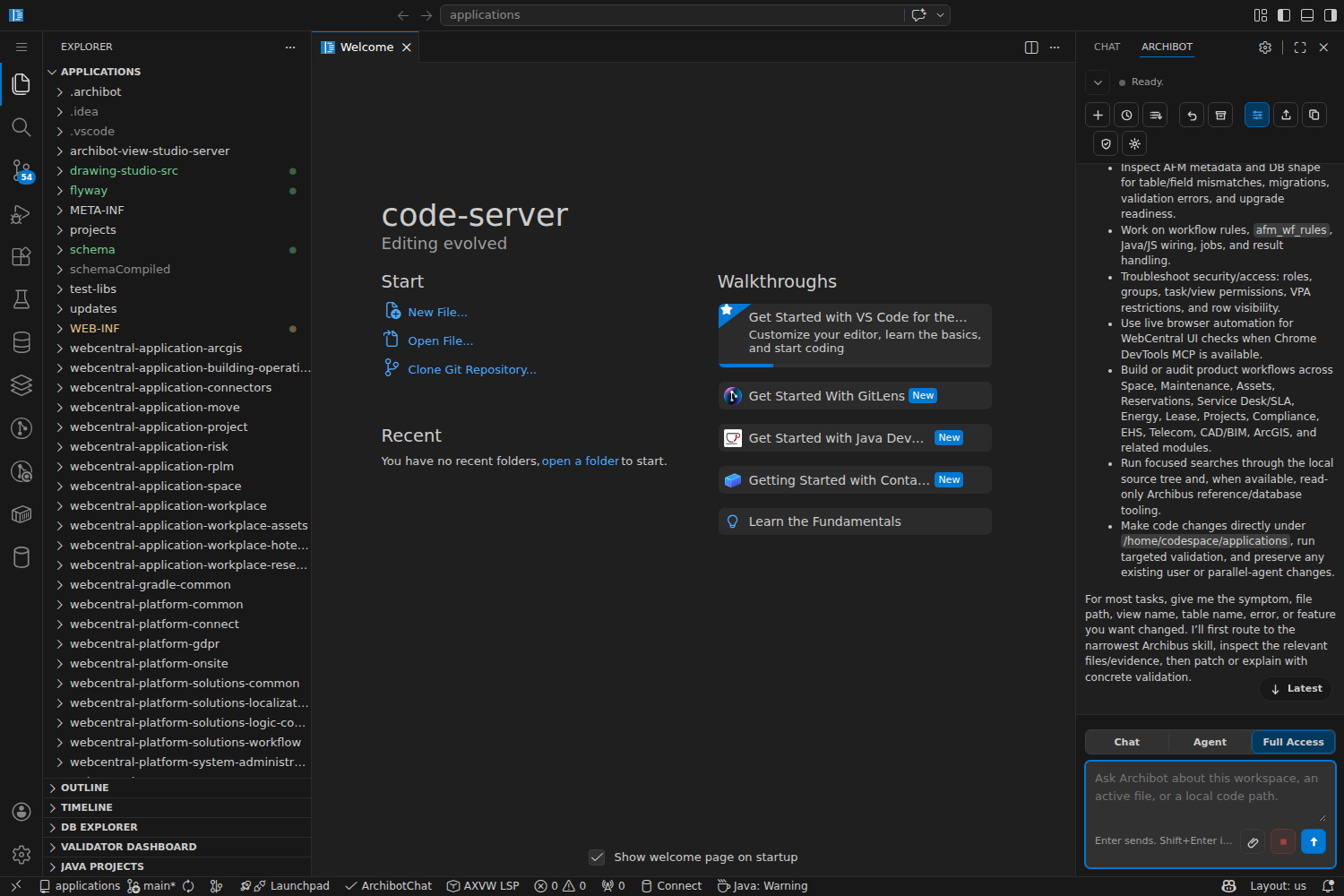This screenshot has height=896, width=1344.
Task: Click the Archibot sun theme icon
Action: point(1134,143)
